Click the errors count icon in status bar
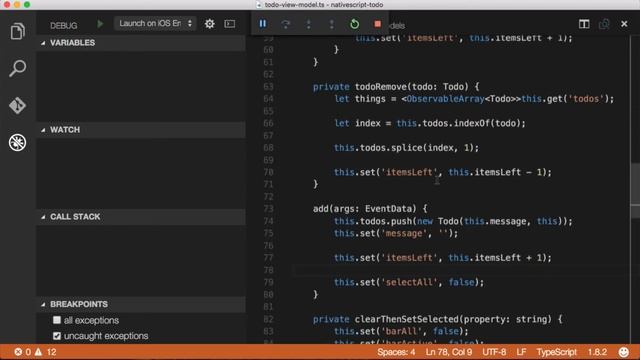 coord(22,352)
